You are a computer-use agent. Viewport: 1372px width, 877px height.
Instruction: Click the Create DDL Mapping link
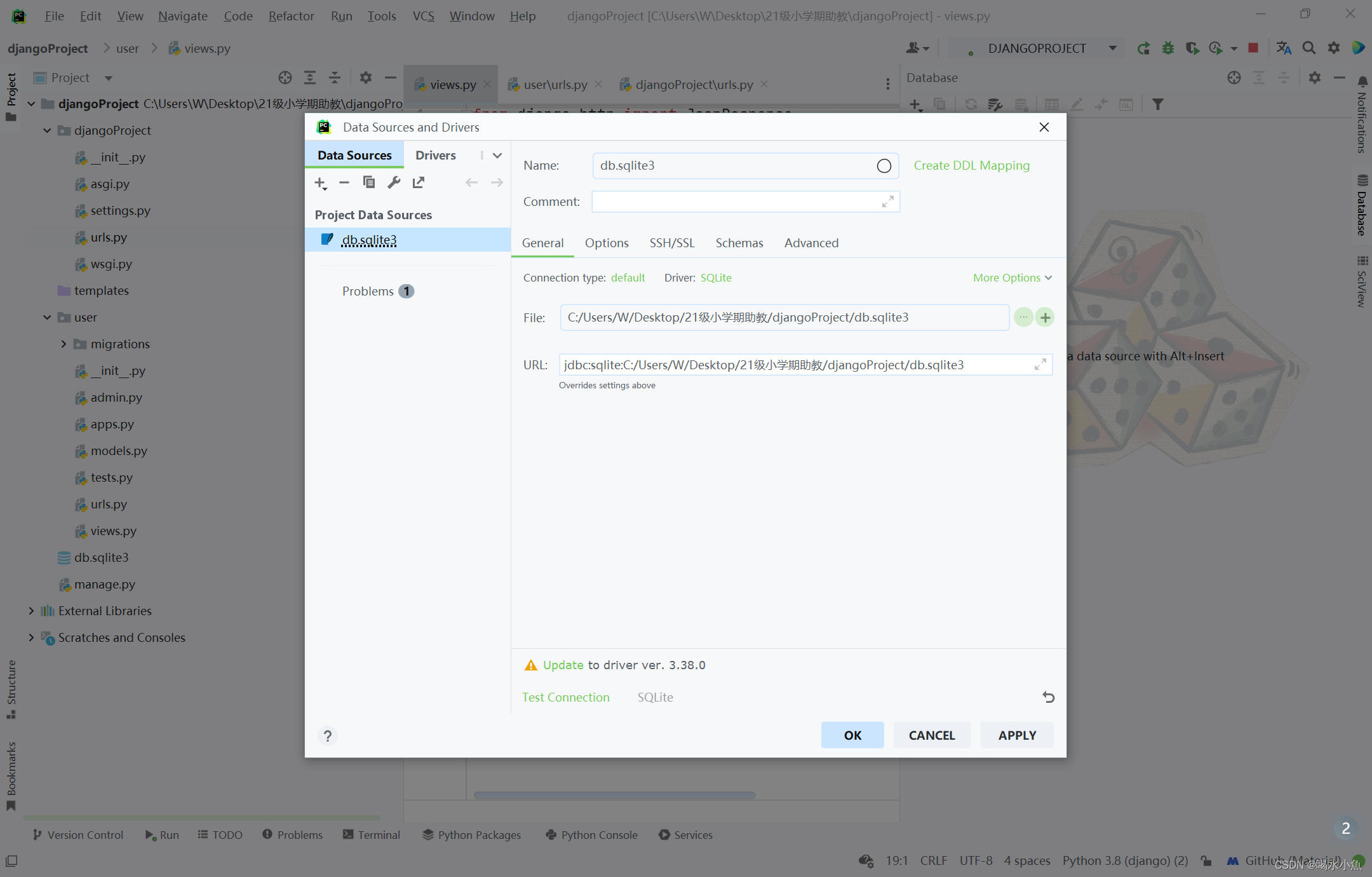click(x=971, y=165)
